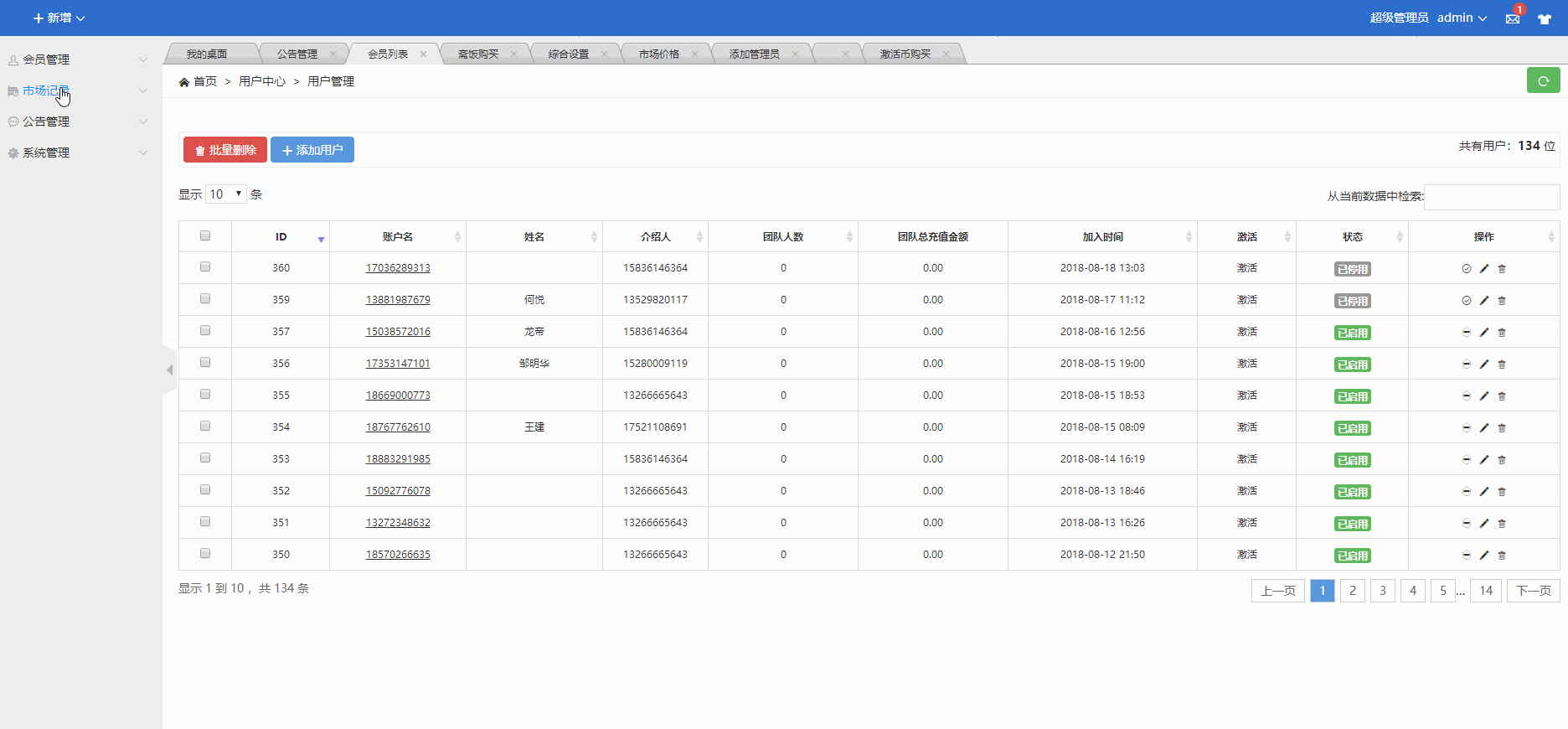The image size is (1568, 729).
Task: Open the admin user dropdown
Action: [1462, 18]
